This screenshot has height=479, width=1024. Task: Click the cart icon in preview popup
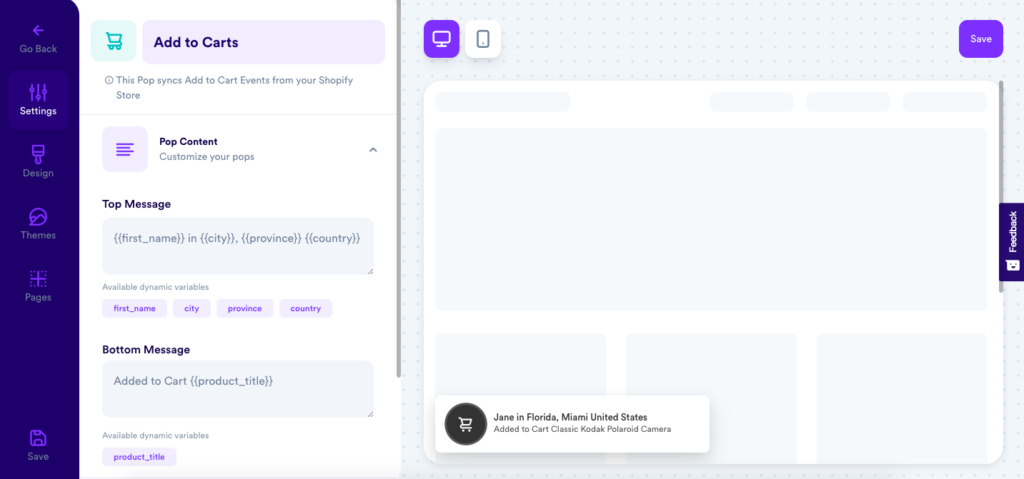tap(466, 424)
